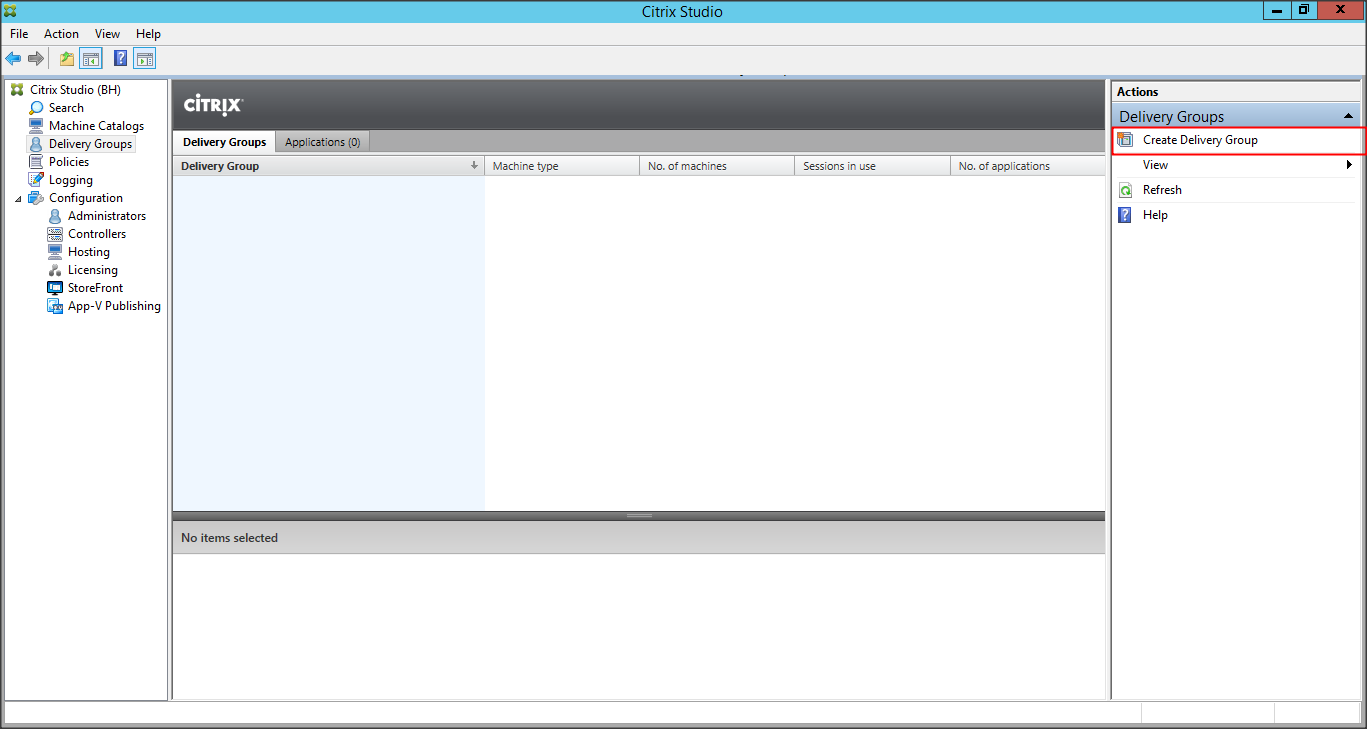
Task: Open the Action menu
Action: [x=61, y=34]
